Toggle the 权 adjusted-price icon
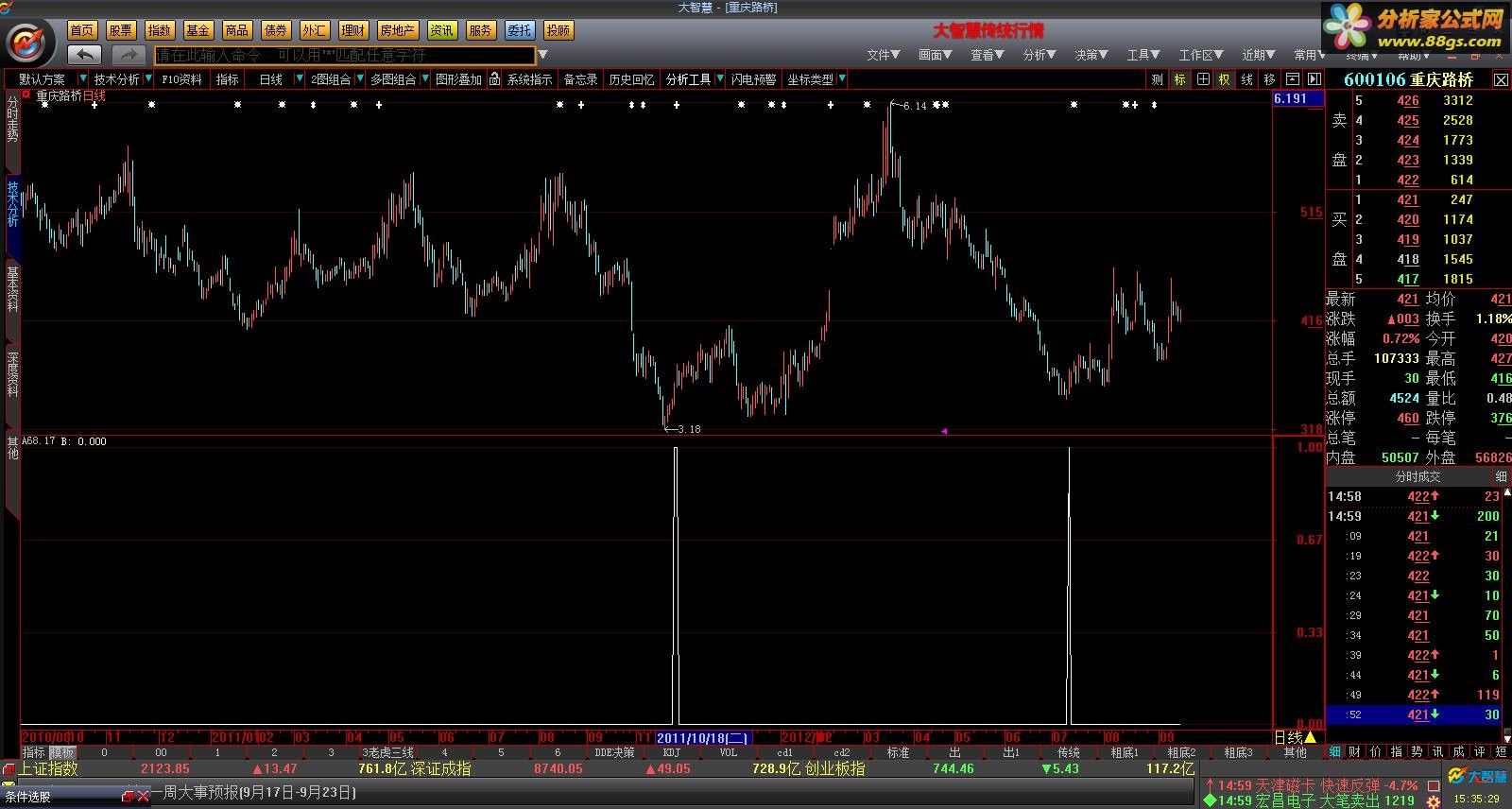The image size is (1512, 809). point(1225,79)
